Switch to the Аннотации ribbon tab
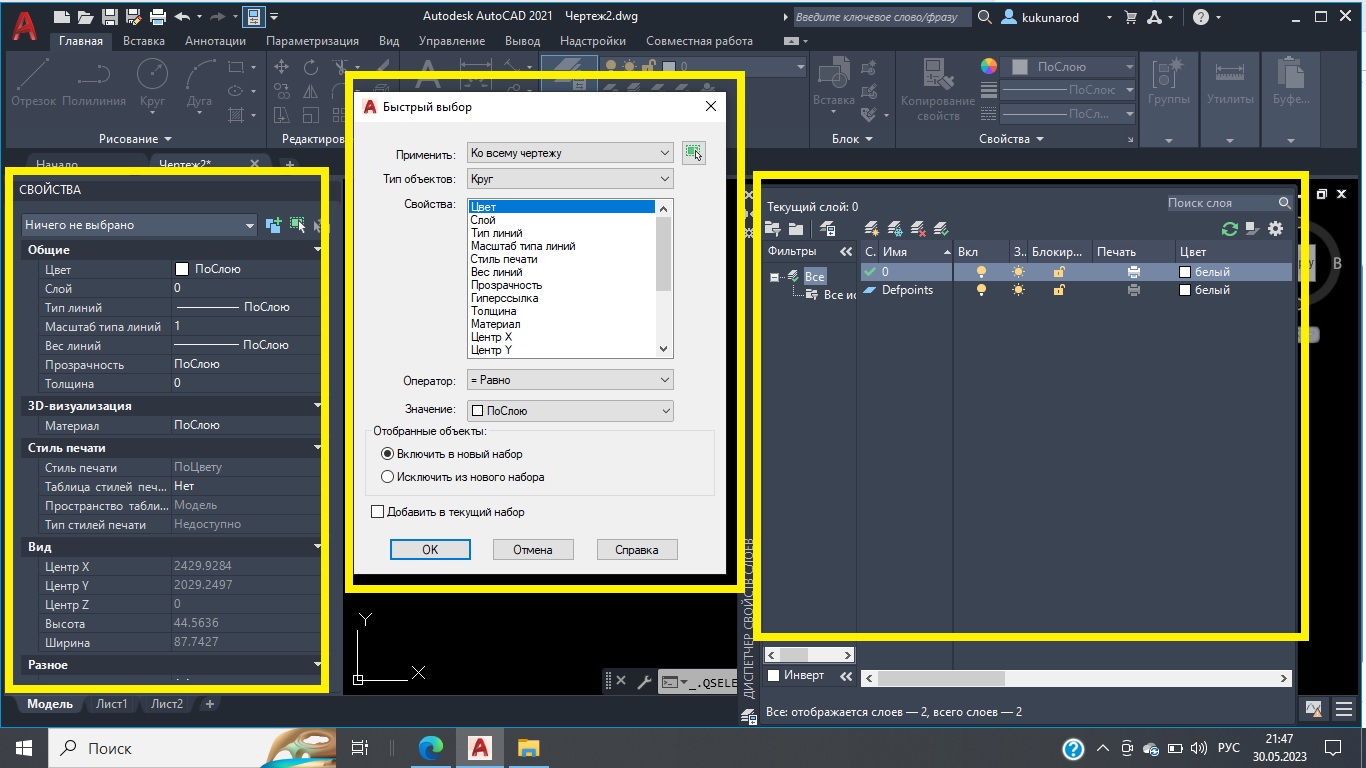1366x768 pixels. click(215, 41)
